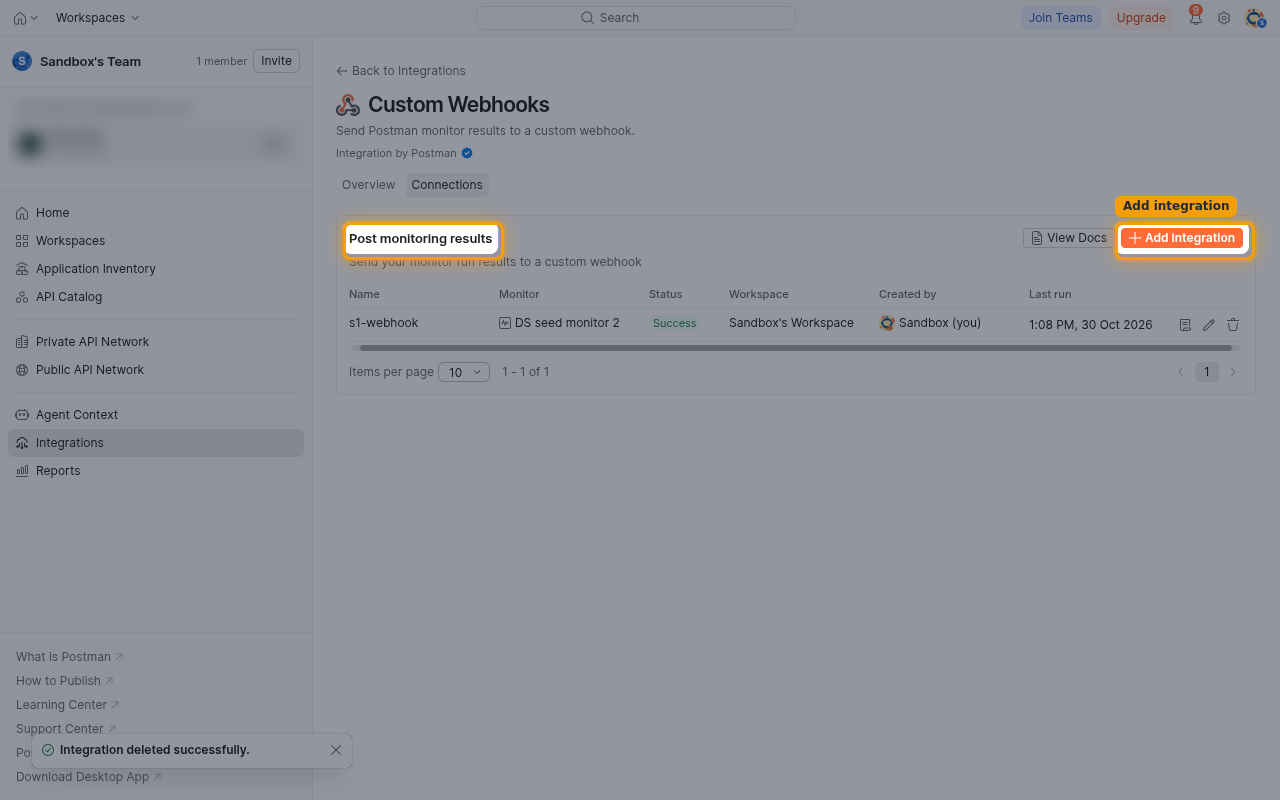This screenshot has height=800, width=1280.
Task: Open Application Inventory in sidebar
Action: click(x=156, y=269)
